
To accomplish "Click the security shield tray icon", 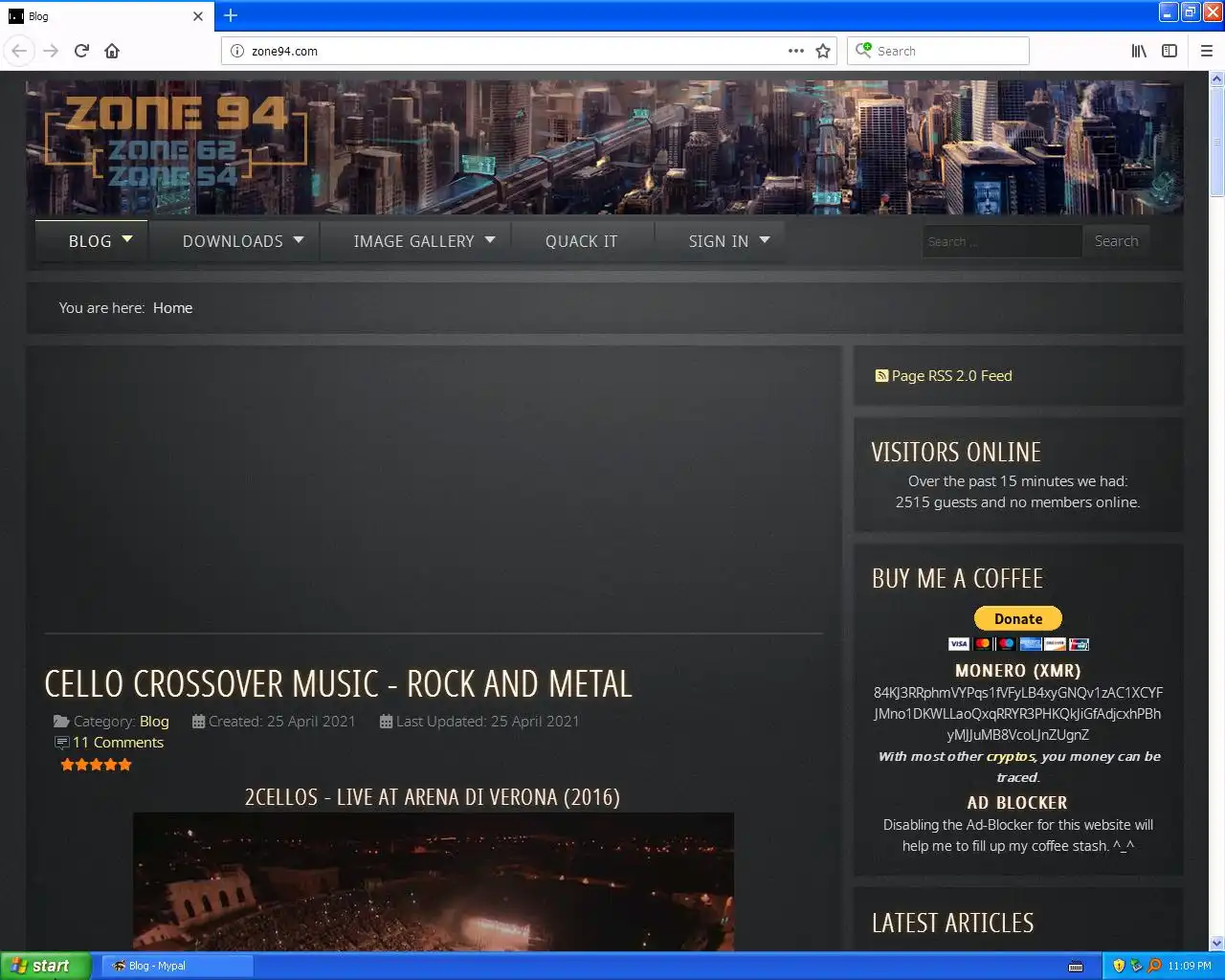I will coord(1119,966).
